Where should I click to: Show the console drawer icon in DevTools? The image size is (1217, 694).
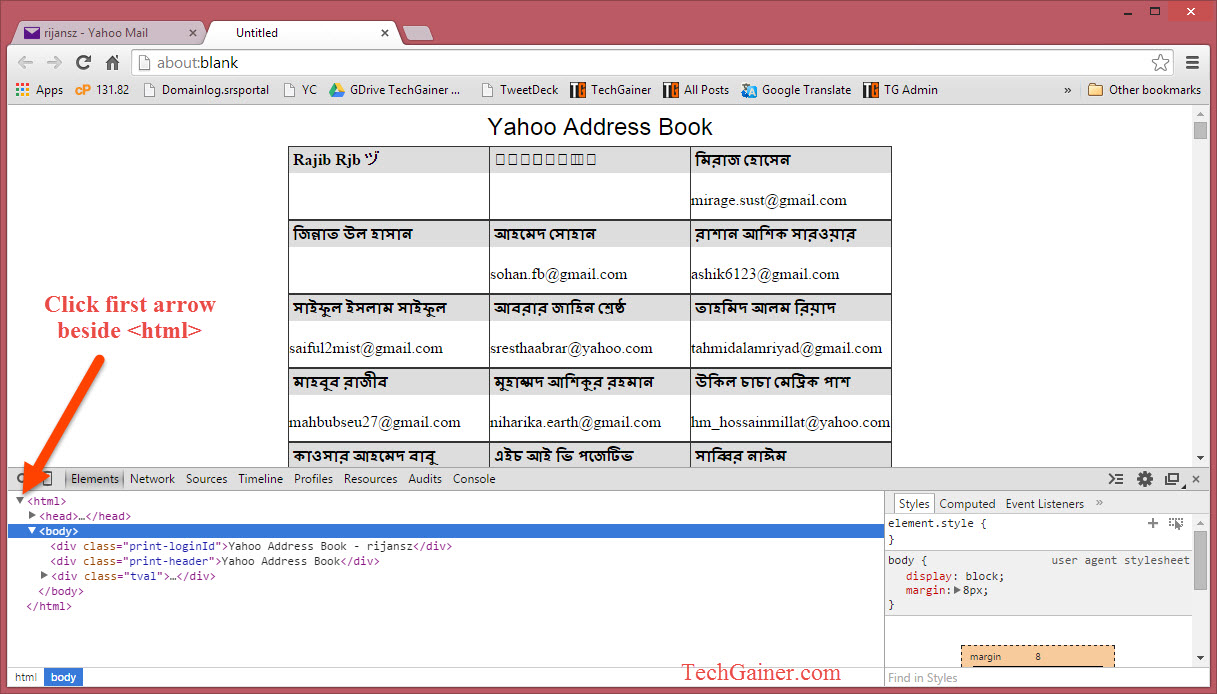[x=1115, y=478]
